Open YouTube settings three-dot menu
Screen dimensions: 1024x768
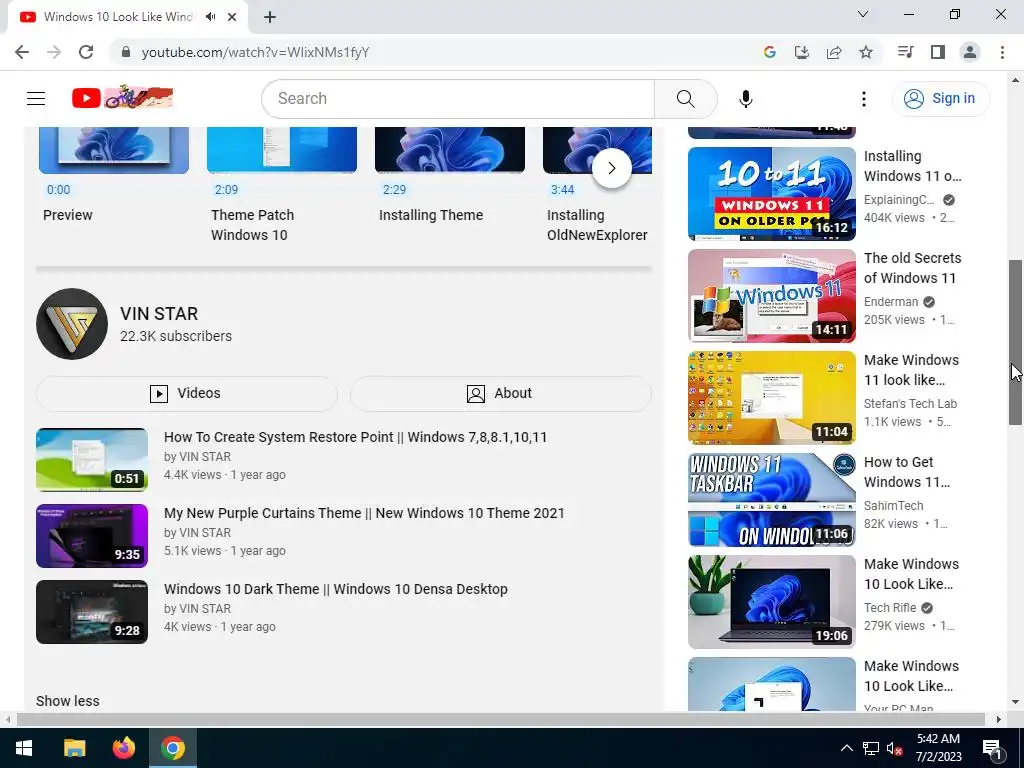863,99
